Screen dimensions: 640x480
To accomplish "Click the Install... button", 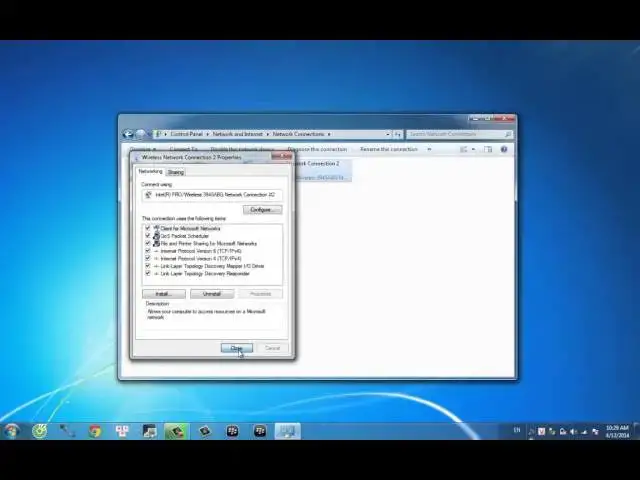I will (x=164, y=294).
